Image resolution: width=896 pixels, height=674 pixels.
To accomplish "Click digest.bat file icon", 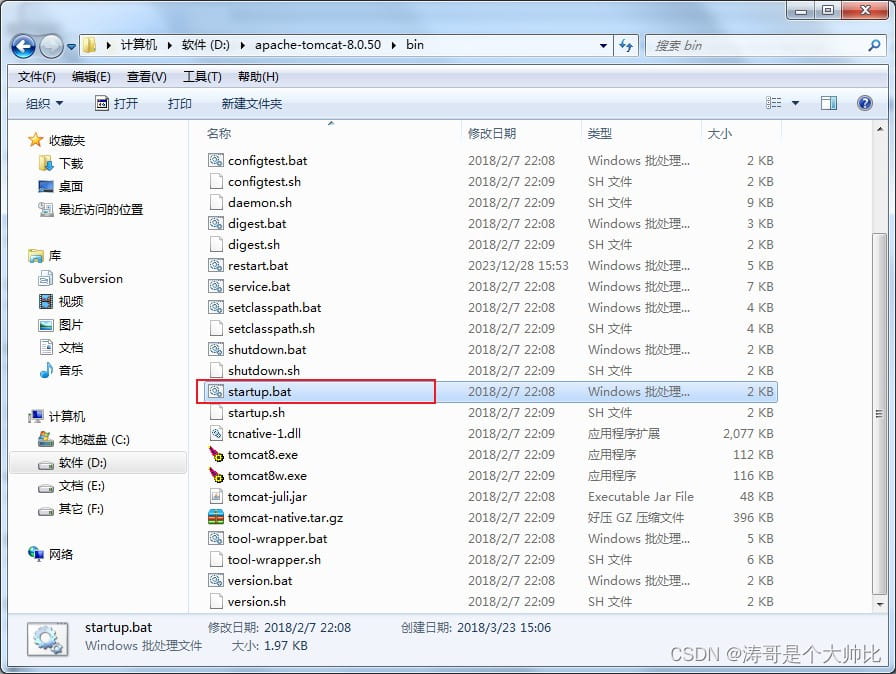I will tap(215, 223).
